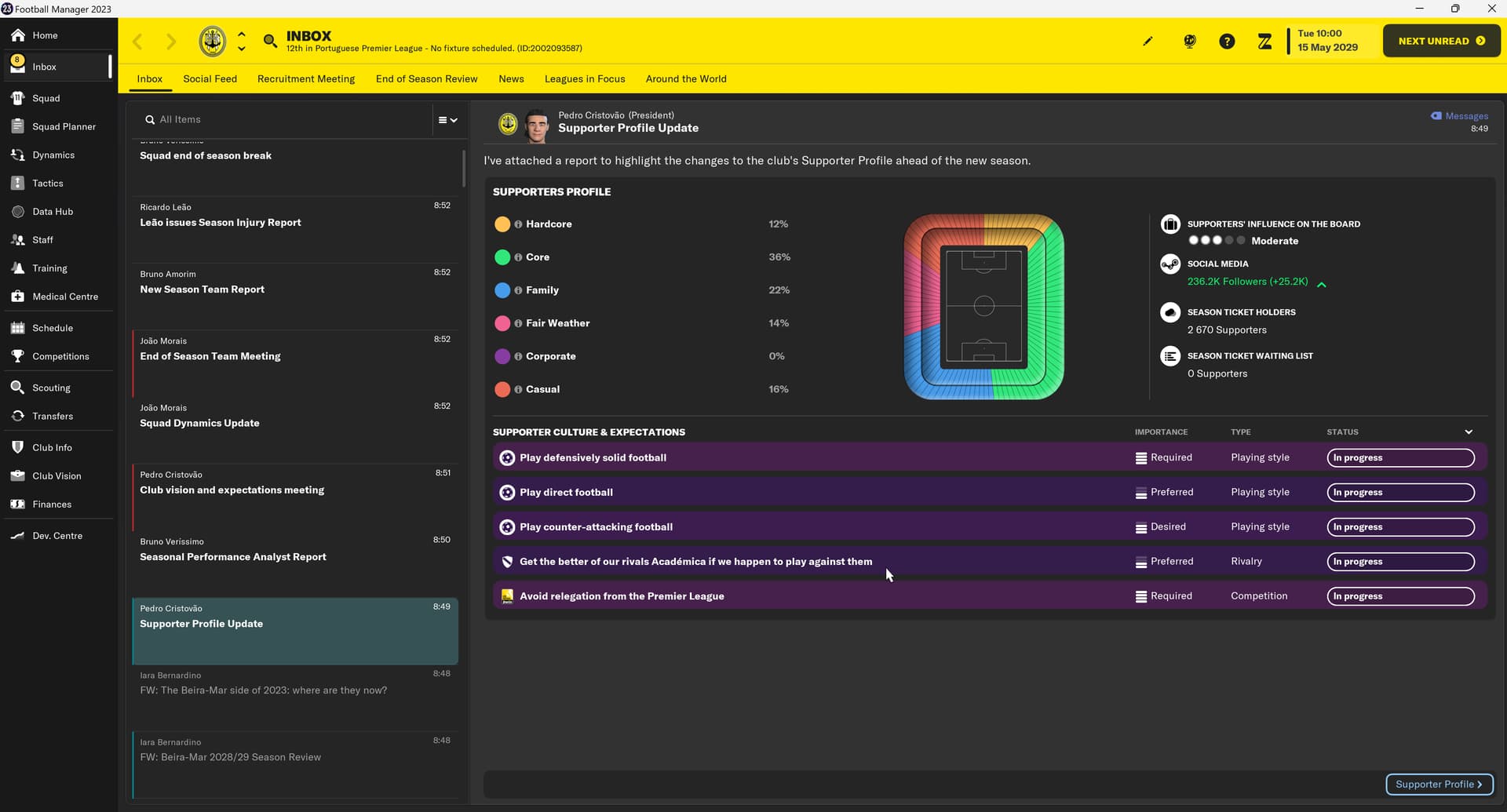Click the inbox list scrollbar

[x=463, y=168]
